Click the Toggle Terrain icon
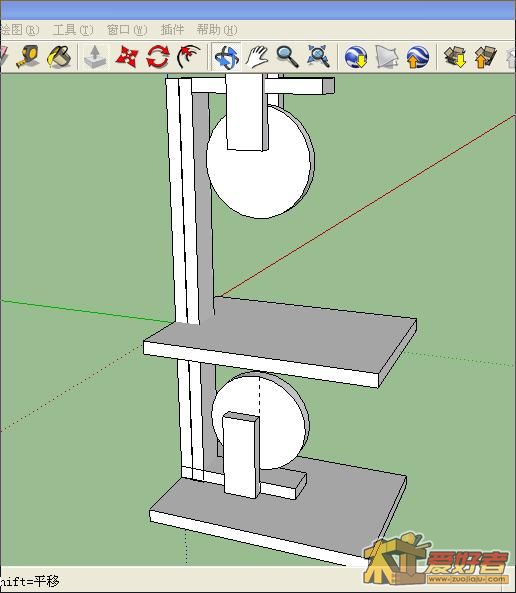This screenshot has height=593, width=516. click(x=387, y=57)
